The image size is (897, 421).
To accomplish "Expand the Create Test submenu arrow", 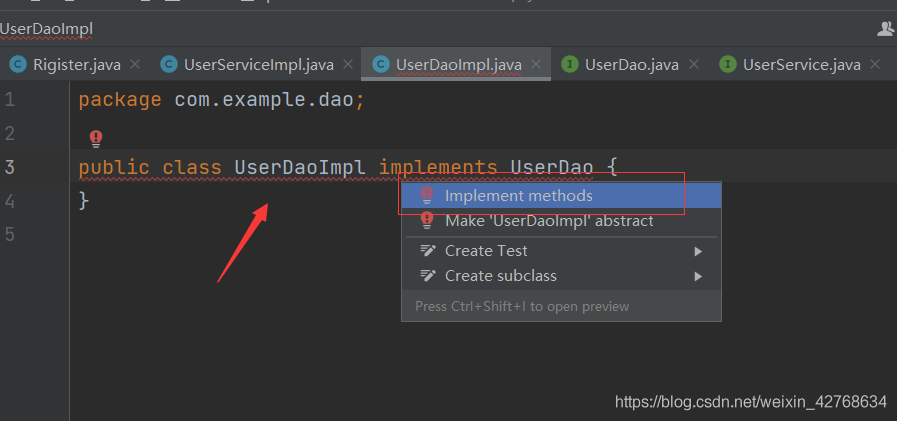I will click(x=698, y=252).
